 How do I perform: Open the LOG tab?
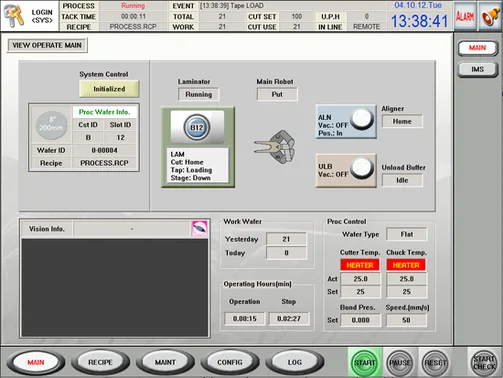295,362
